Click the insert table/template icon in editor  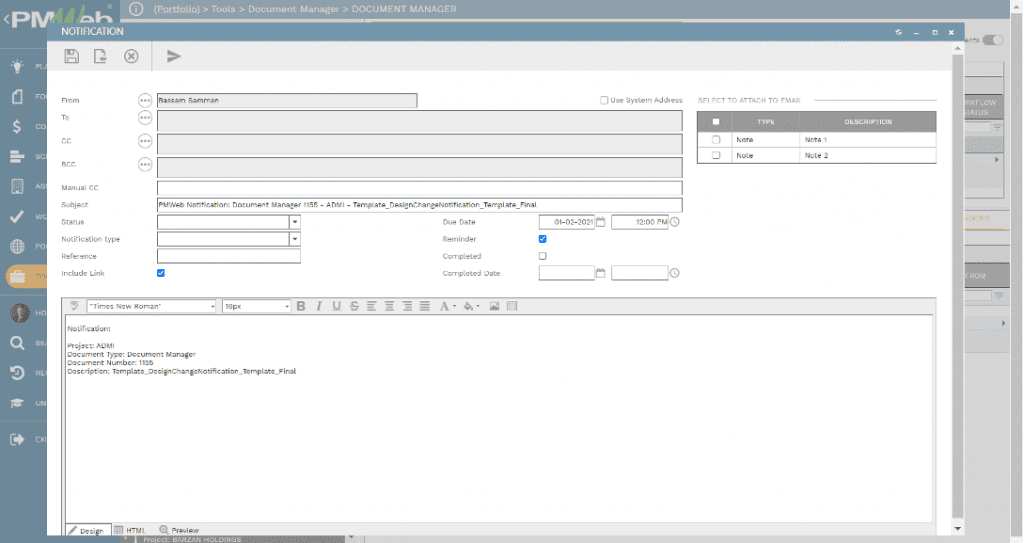pyautogui.click(x=512, y=306)
